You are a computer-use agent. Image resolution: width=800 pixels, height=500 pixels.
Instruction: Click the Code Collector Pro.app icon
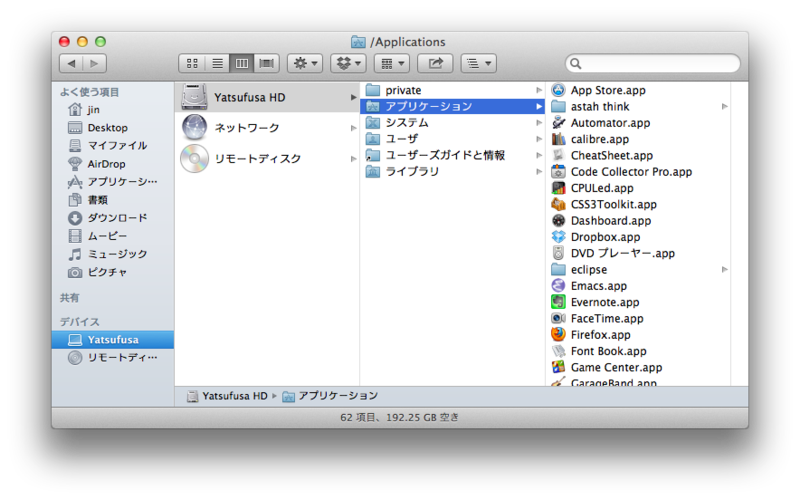pos(559,171)
